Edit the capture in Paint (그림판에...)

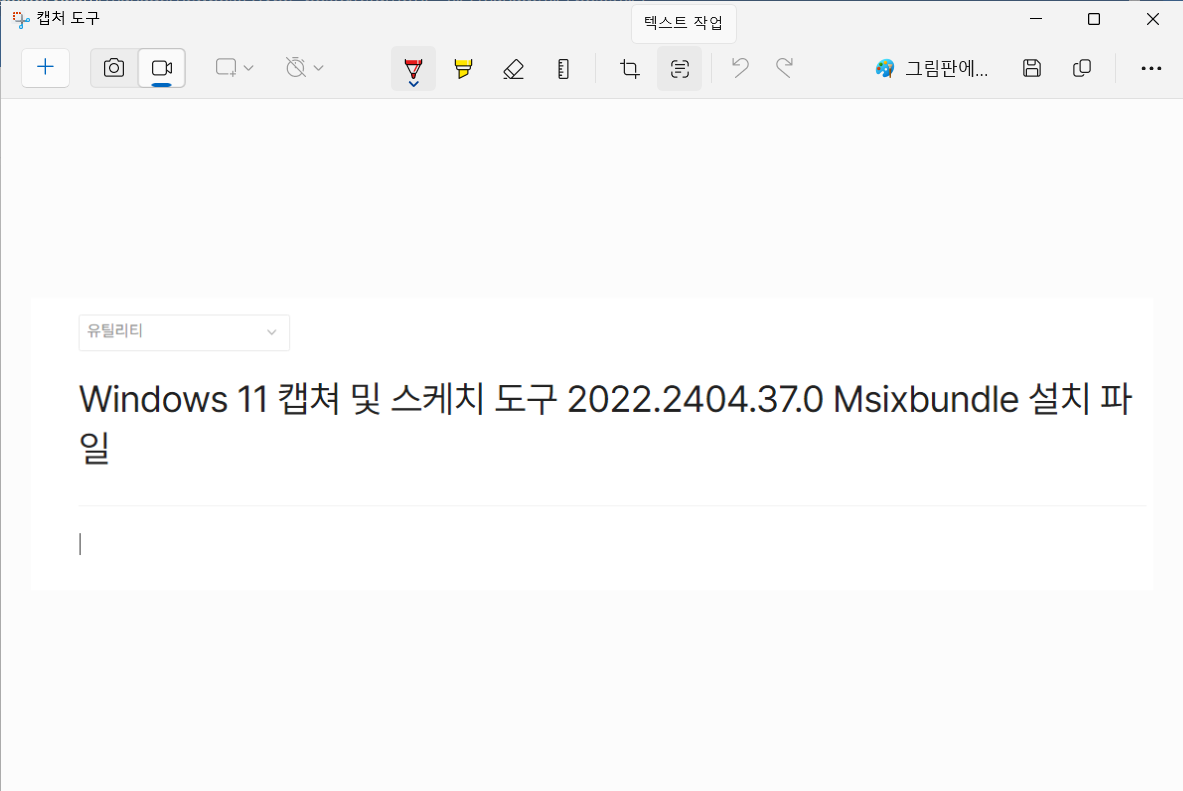click(x=932, y=69)
